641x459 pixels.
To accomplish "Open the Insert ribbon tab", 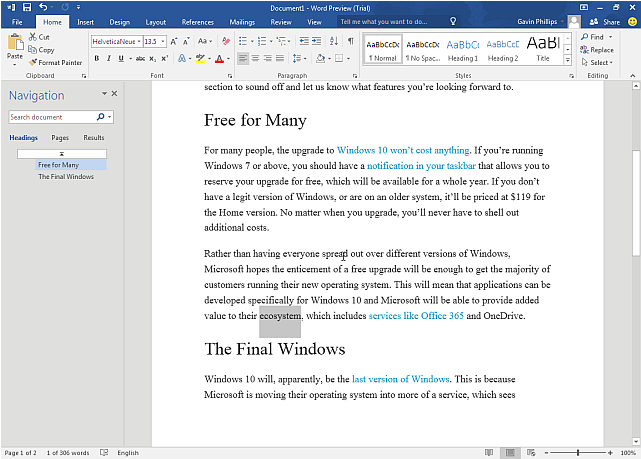I will pyautogui.click(x=86, y=21).
